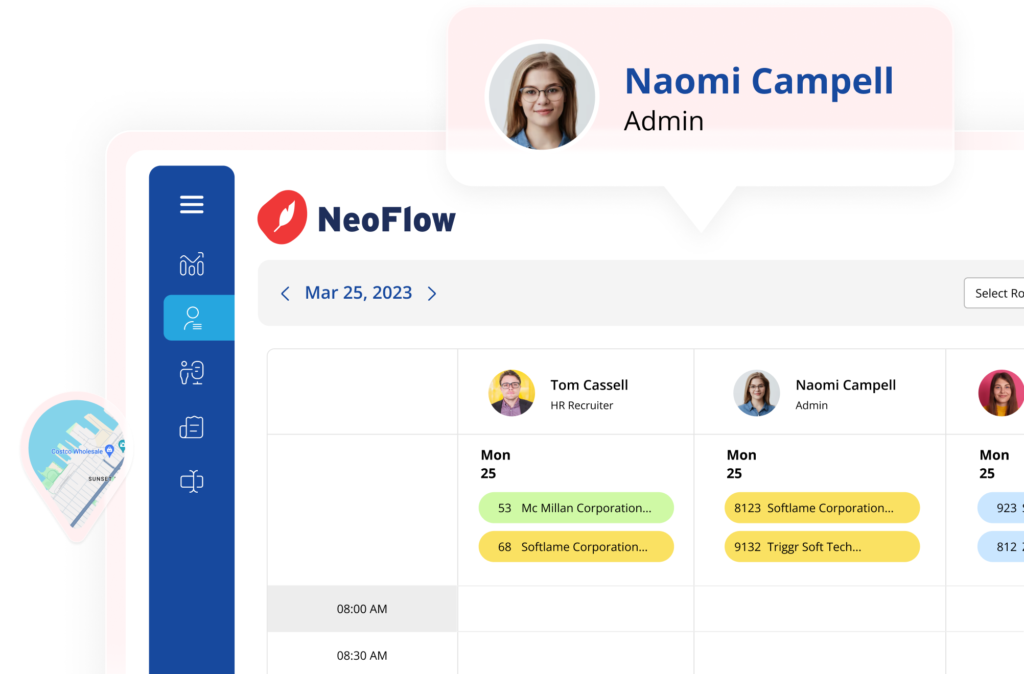Open the hamburger menu in sidebar
Screen dimensions: 1024x674
191,205
